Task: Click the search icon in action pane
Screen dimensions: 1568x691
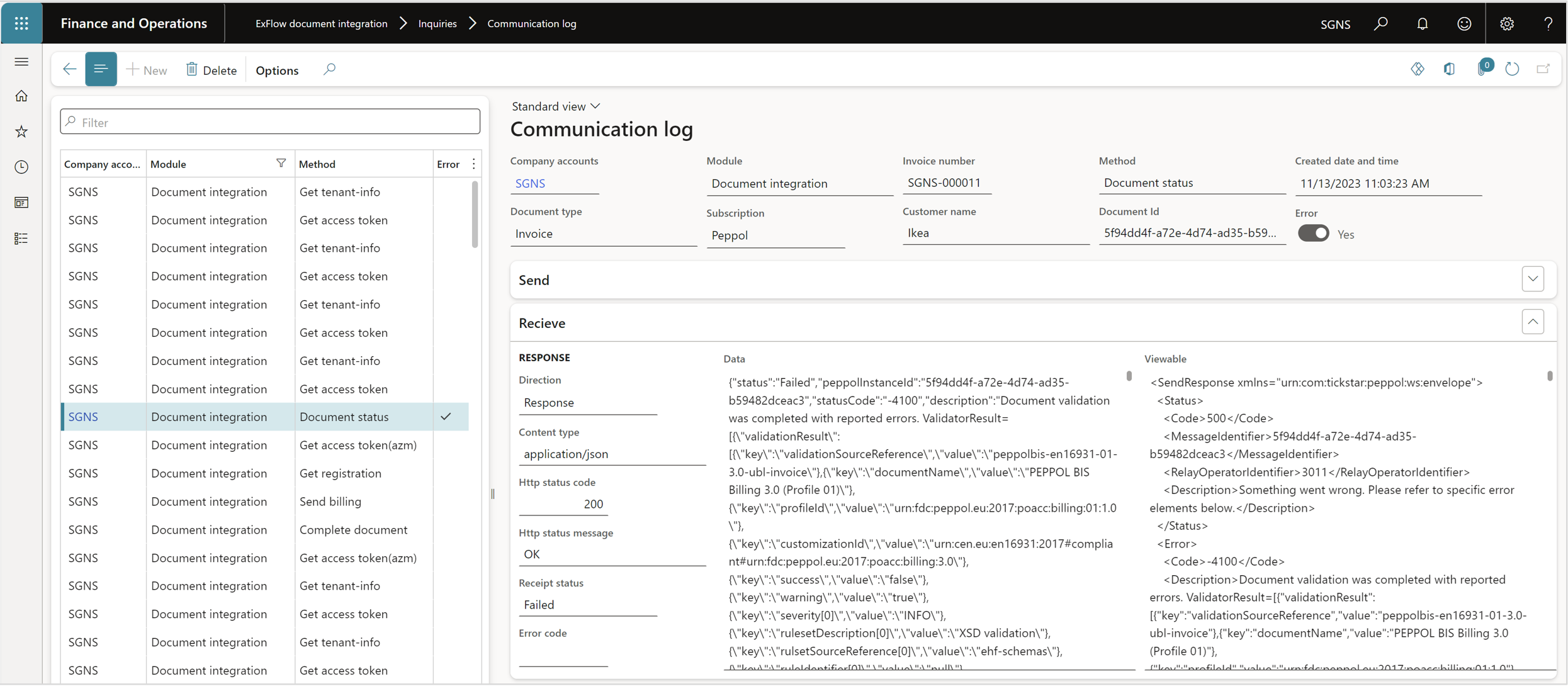Action: pyautogui.click(x=329, y=69)
